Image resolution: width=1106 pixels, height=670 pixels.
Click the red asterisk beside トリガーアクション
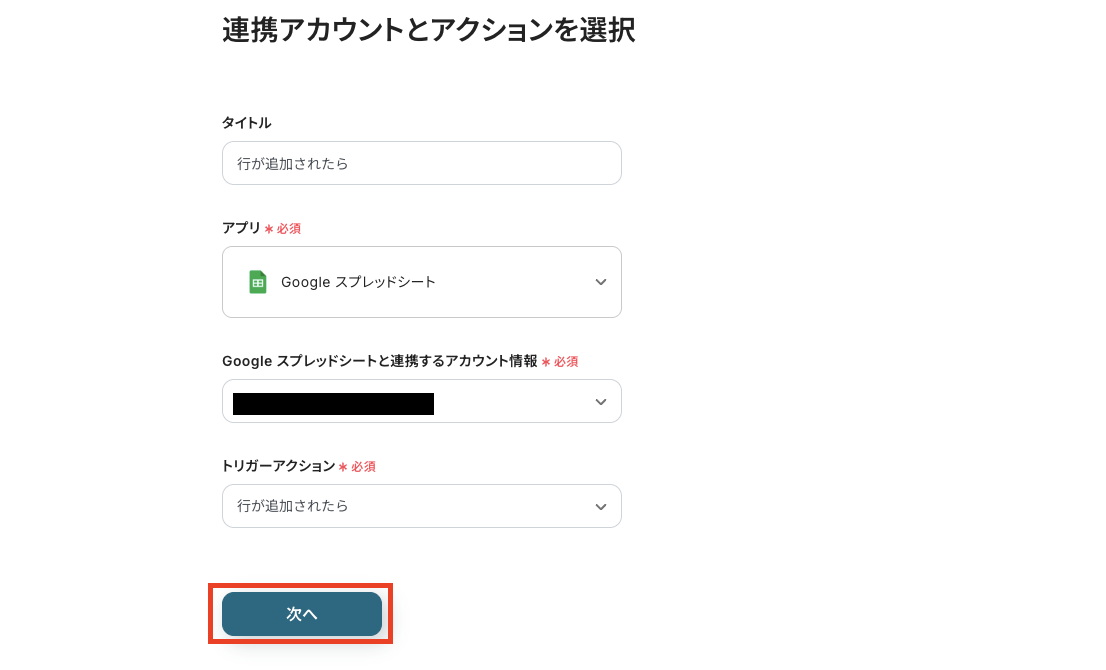342,467
